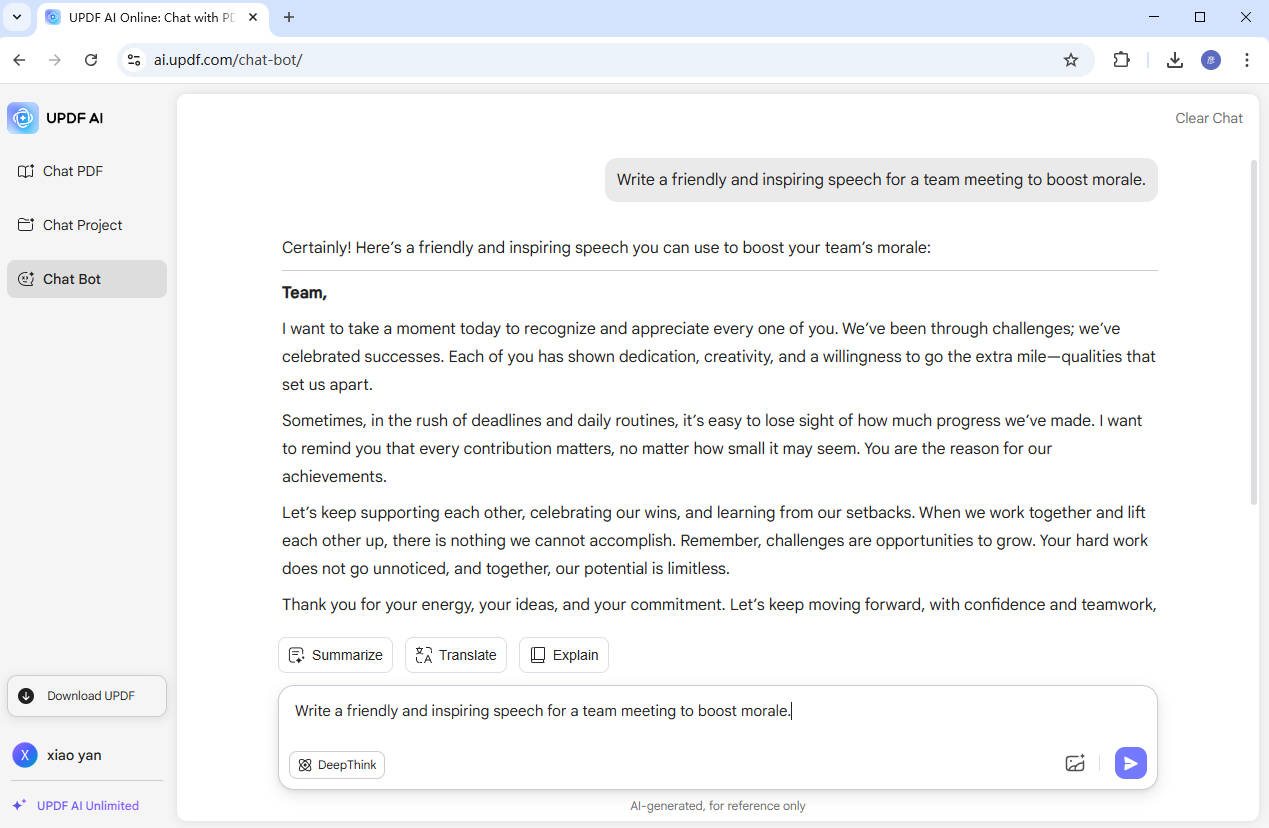Image resolution: width=1269 pixels, height=828 pixels.
Task: Select Chat Bot sidebar item
Action: tap(86, 279)
